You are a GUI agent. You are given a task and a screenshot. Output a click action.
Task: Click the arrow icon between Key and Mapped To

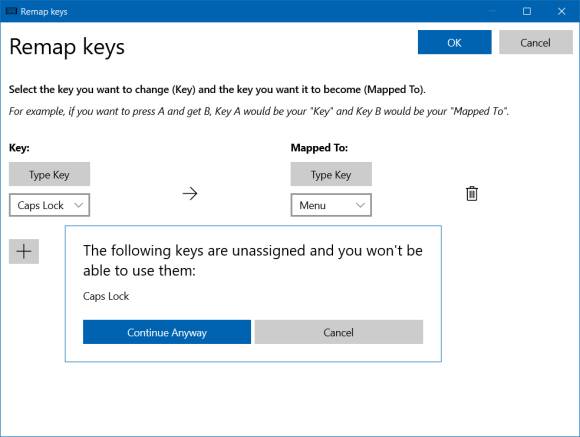coord(190,194)
